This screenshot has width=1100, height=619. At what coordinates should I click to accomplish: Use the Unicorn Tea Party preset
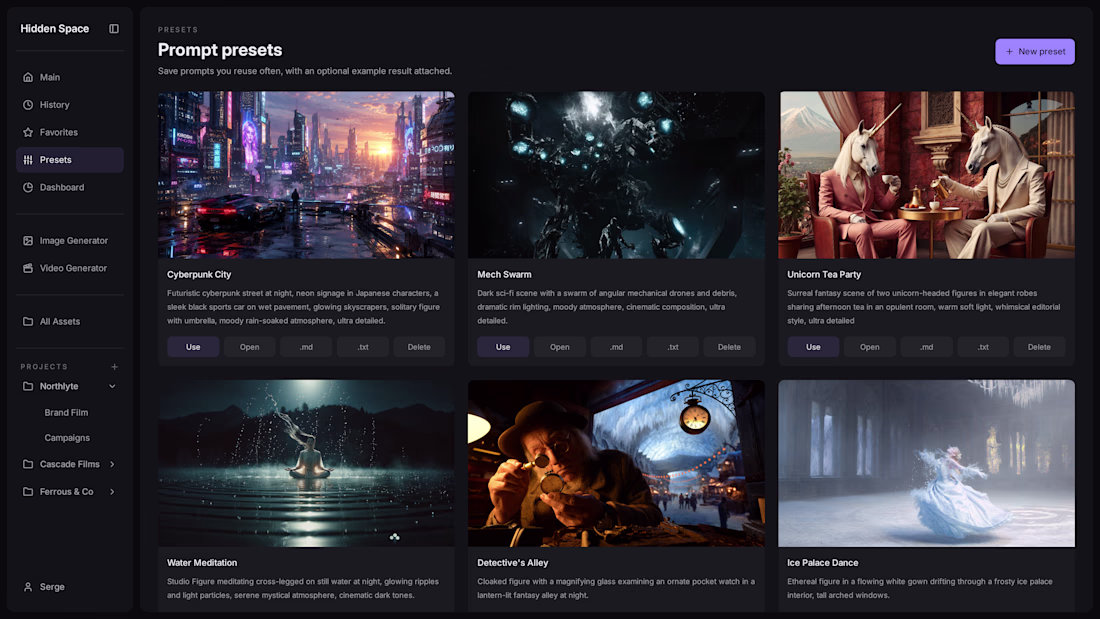point(813,347)
